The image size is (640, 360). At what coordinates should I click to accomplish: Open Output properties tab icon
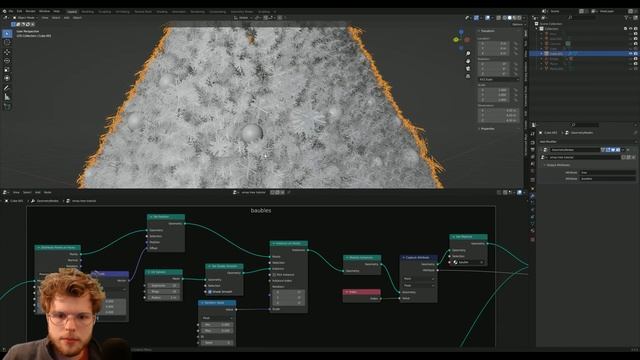point(532,149)
